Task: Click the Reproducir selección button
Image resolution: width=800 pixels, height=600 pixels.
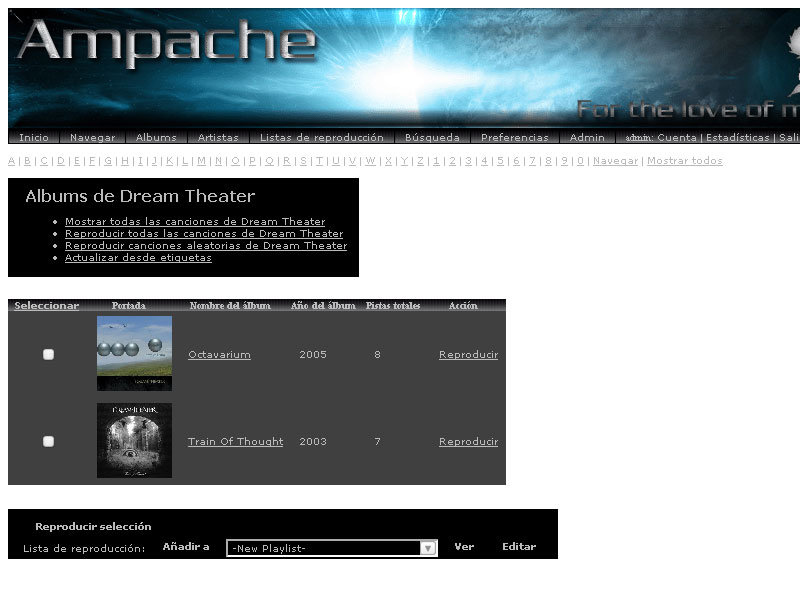Action: click(x=93, y=527)
